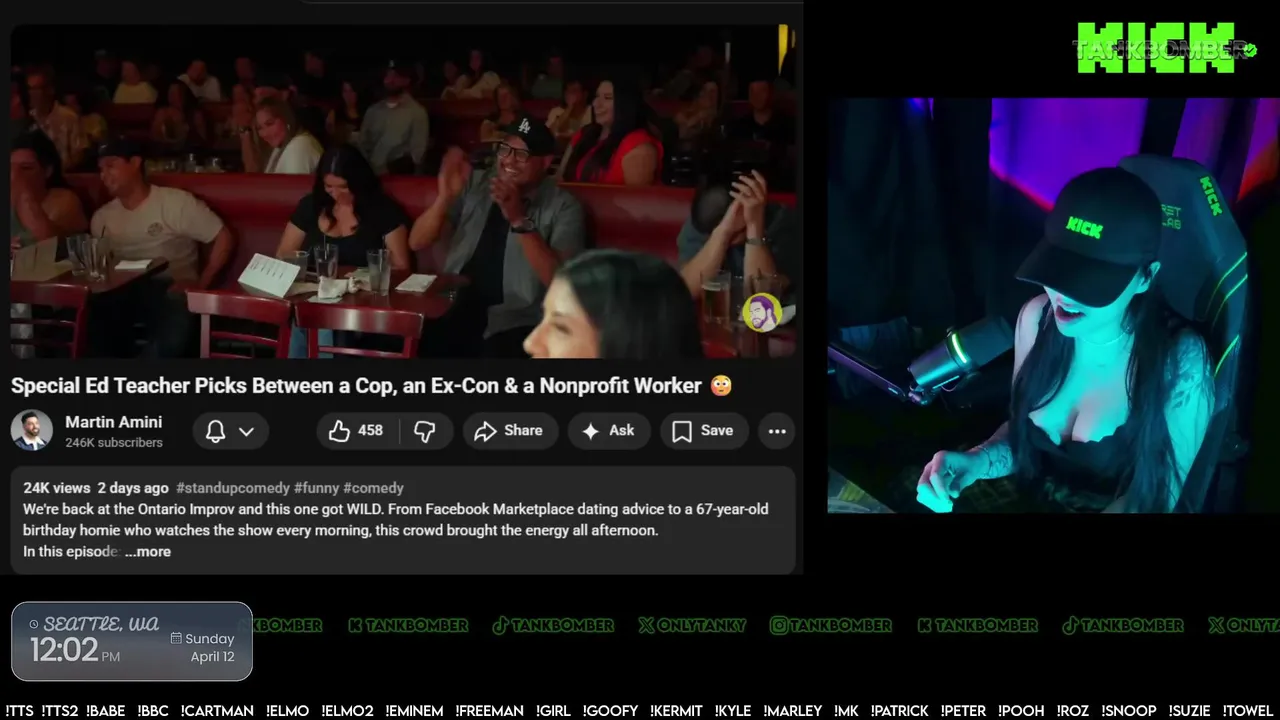Click the !GOOFY command text
The width and height of the screenshot is (1280, 720).
pyautogui.click(x=609, y=711)
